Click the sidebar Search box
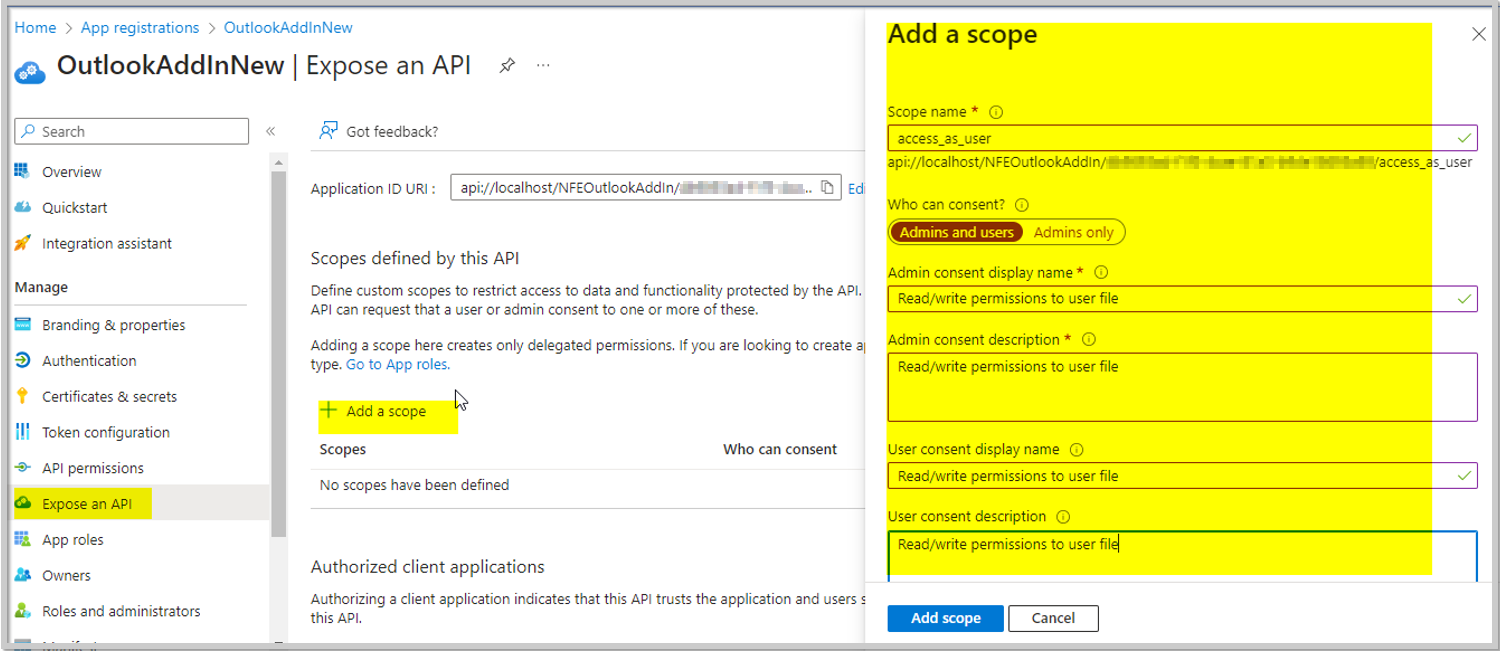This screenshot has width=1500, height=651. coord(132,131)
